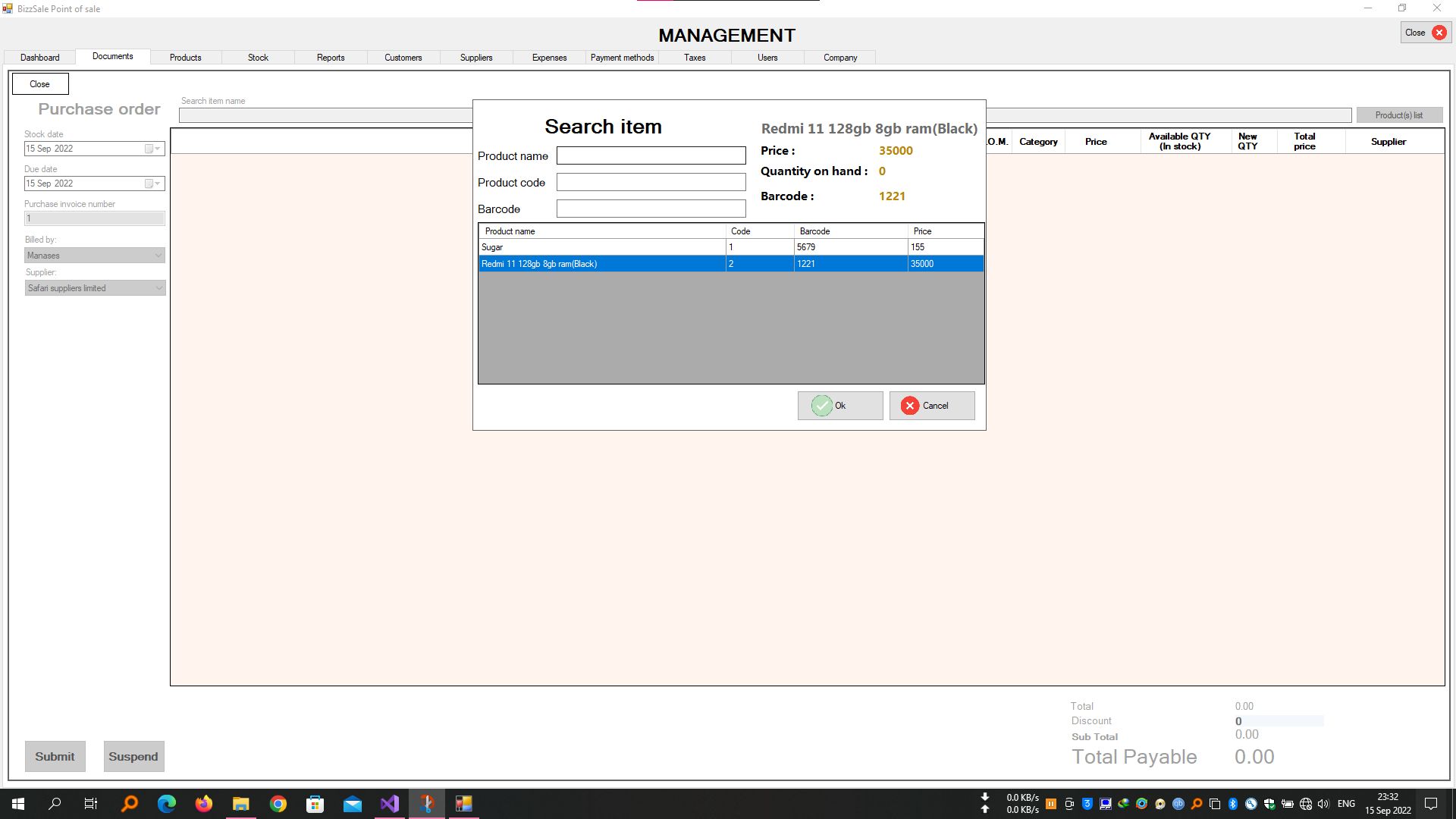Switch to the Reports tab

point(331,58)
